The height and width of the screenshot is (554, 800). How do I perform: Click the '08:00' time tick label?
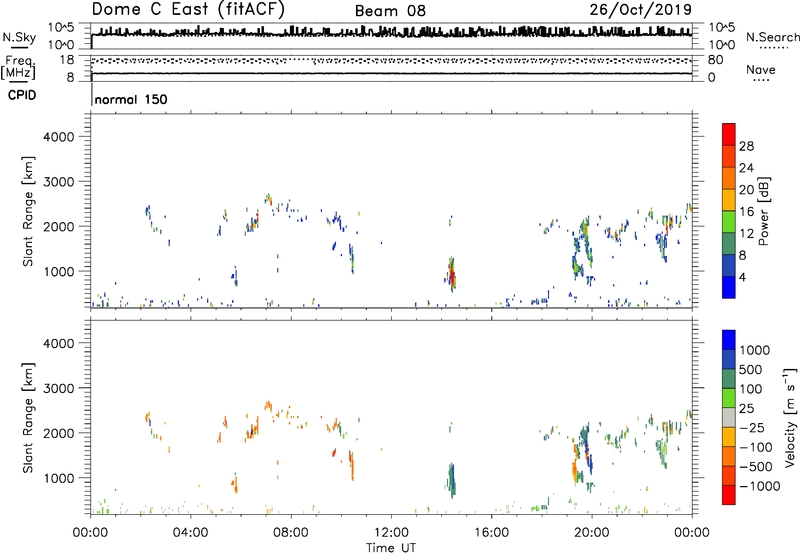[291, 533]
